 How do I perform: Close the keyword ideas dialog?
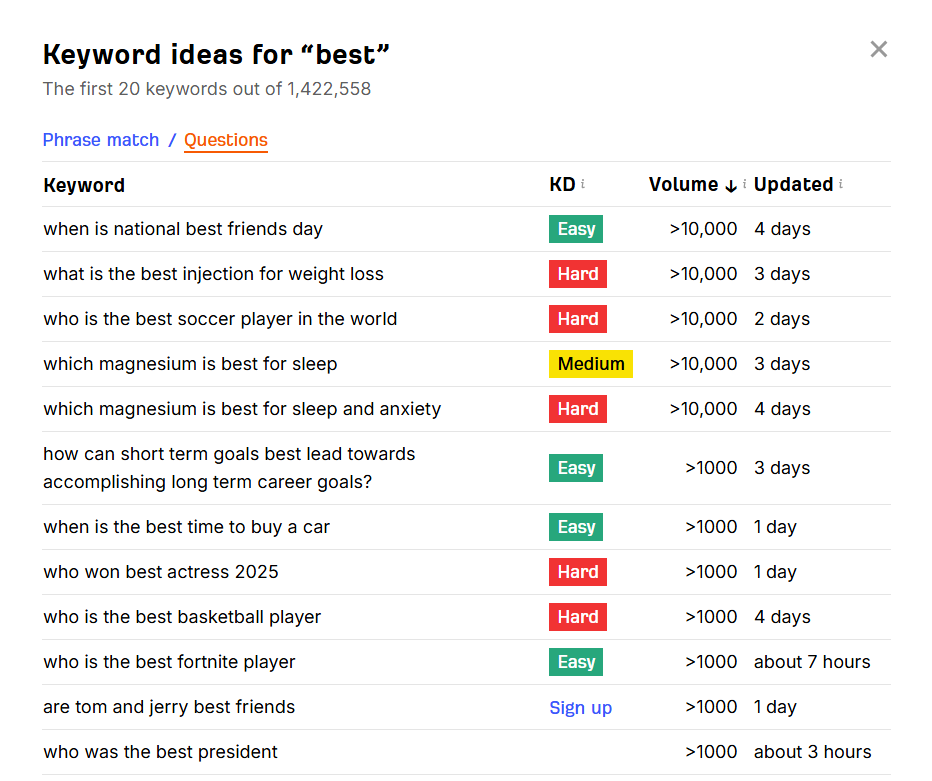tap(878, 48)
